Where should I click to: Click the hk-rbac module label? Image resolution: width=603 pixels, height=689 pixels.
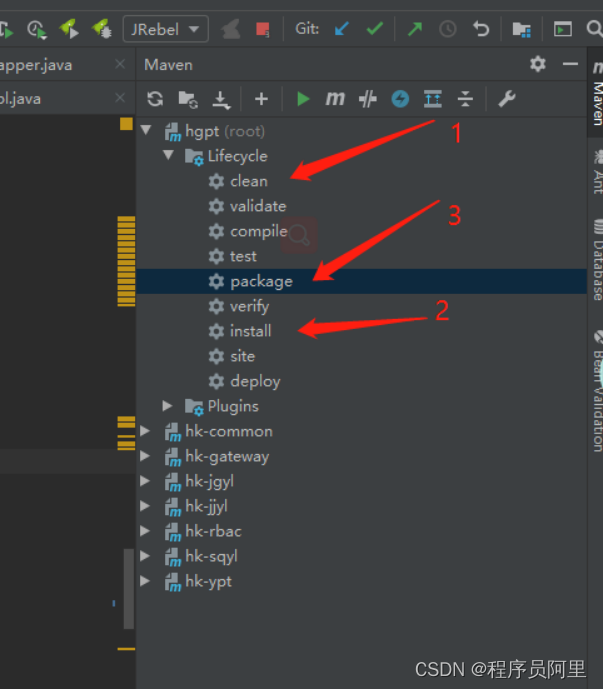214,531
